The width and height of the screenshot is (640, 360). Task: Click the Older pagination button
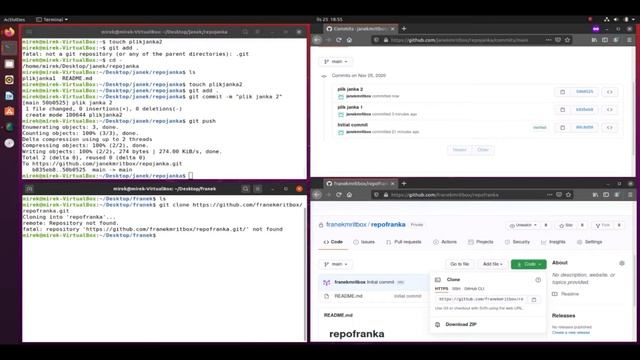pos(483,150)
